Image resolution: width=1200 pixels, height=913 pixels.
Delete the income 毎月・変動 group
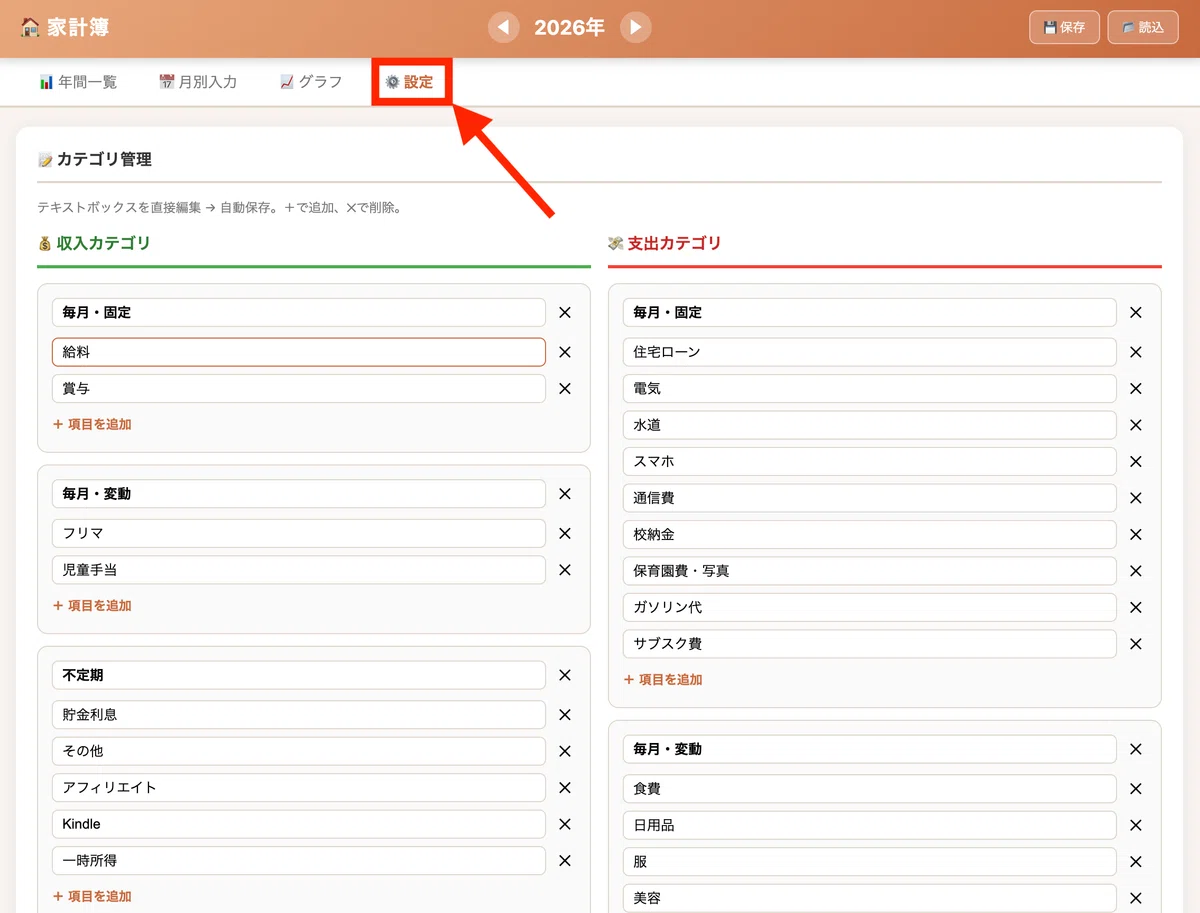[x=565, y=494]
